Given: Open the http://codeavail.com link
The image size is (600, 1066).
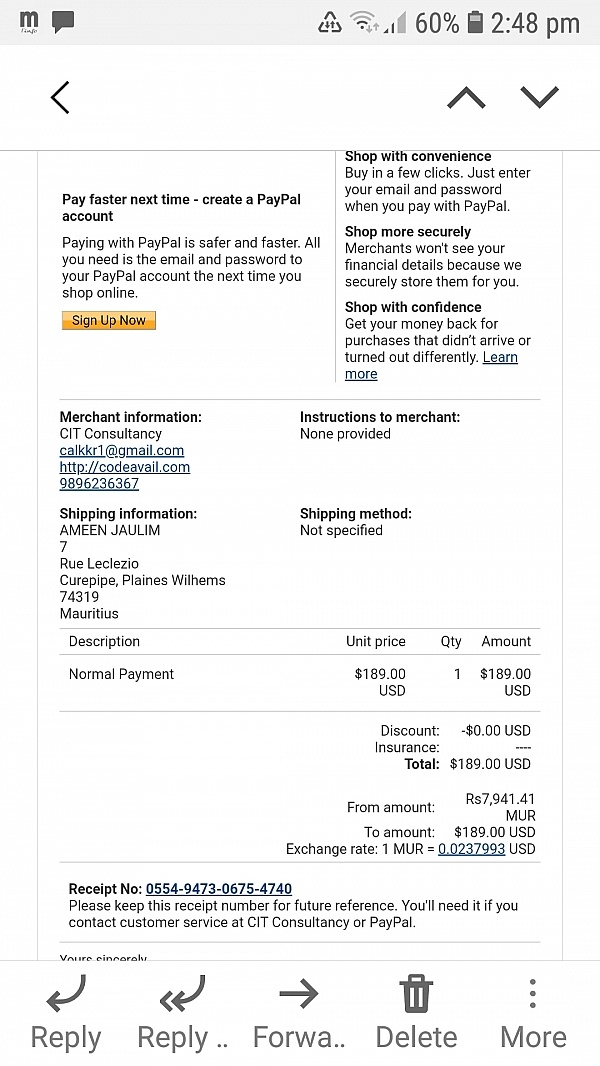Looking at the screenshot, I should (x=124, y=467).
